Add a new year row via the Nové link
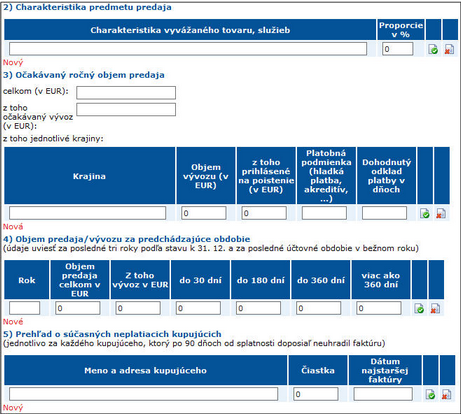The width and height of the screenshot is (461, 414). click(x=13, y=322)
